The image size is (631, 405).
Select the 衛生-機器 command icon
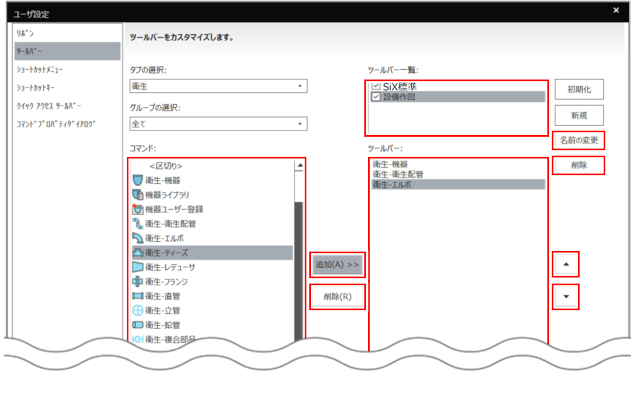tap(138, 180)
